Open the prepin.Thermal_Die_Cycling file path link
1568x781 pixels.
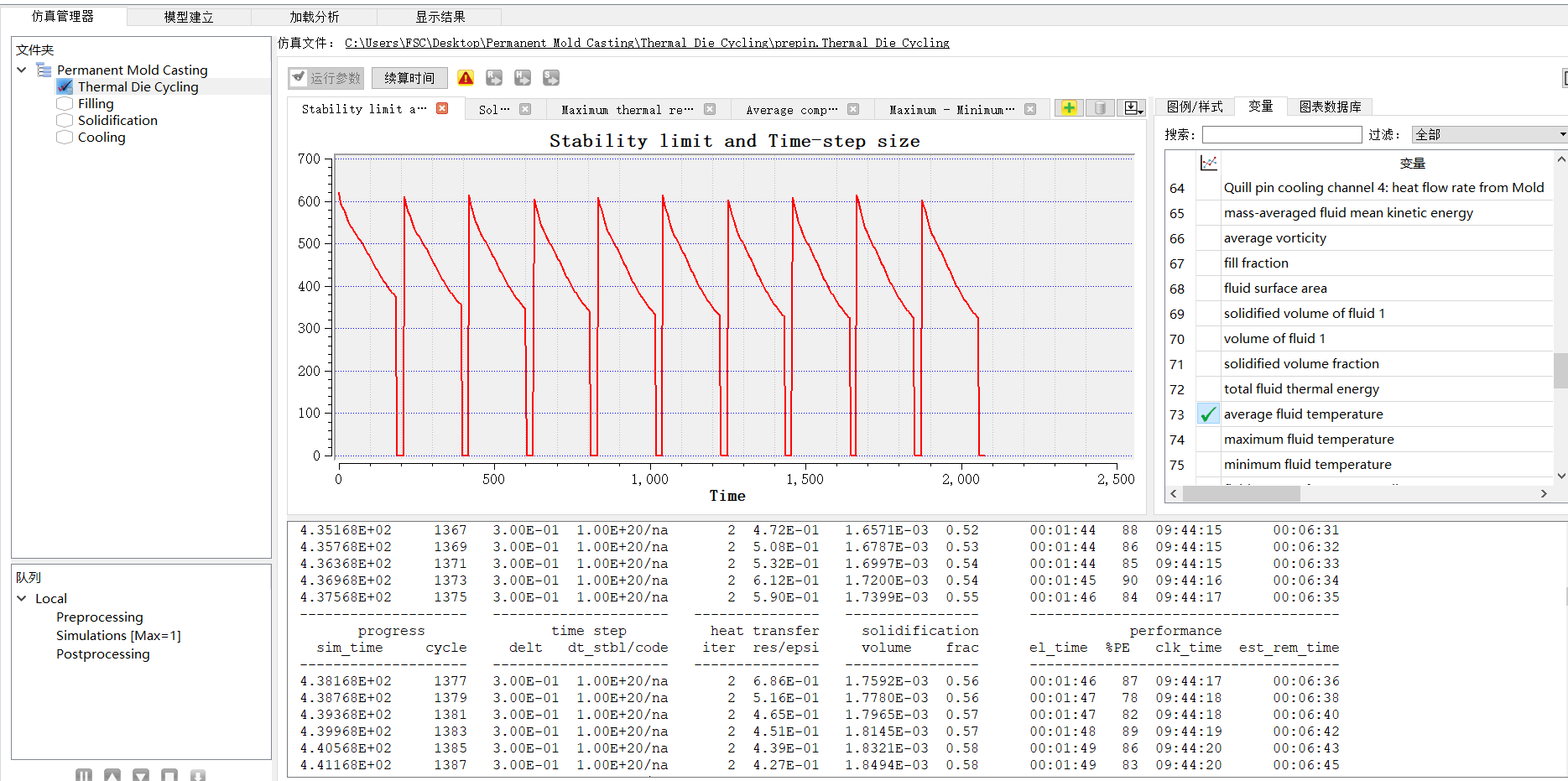647,43
